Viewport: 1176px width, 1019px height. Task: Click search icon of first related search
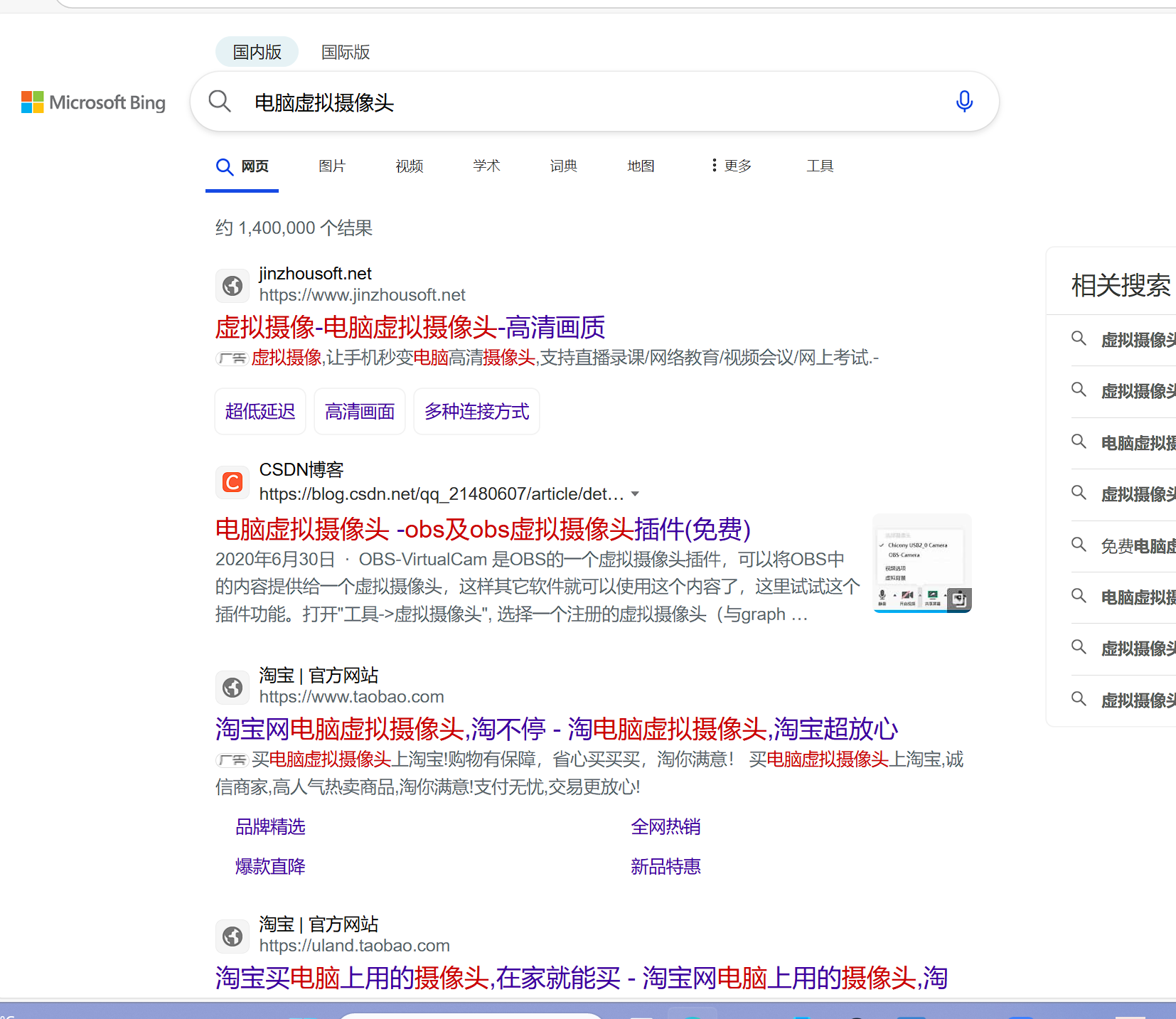pyautogui.click(x=1079, y=338)
